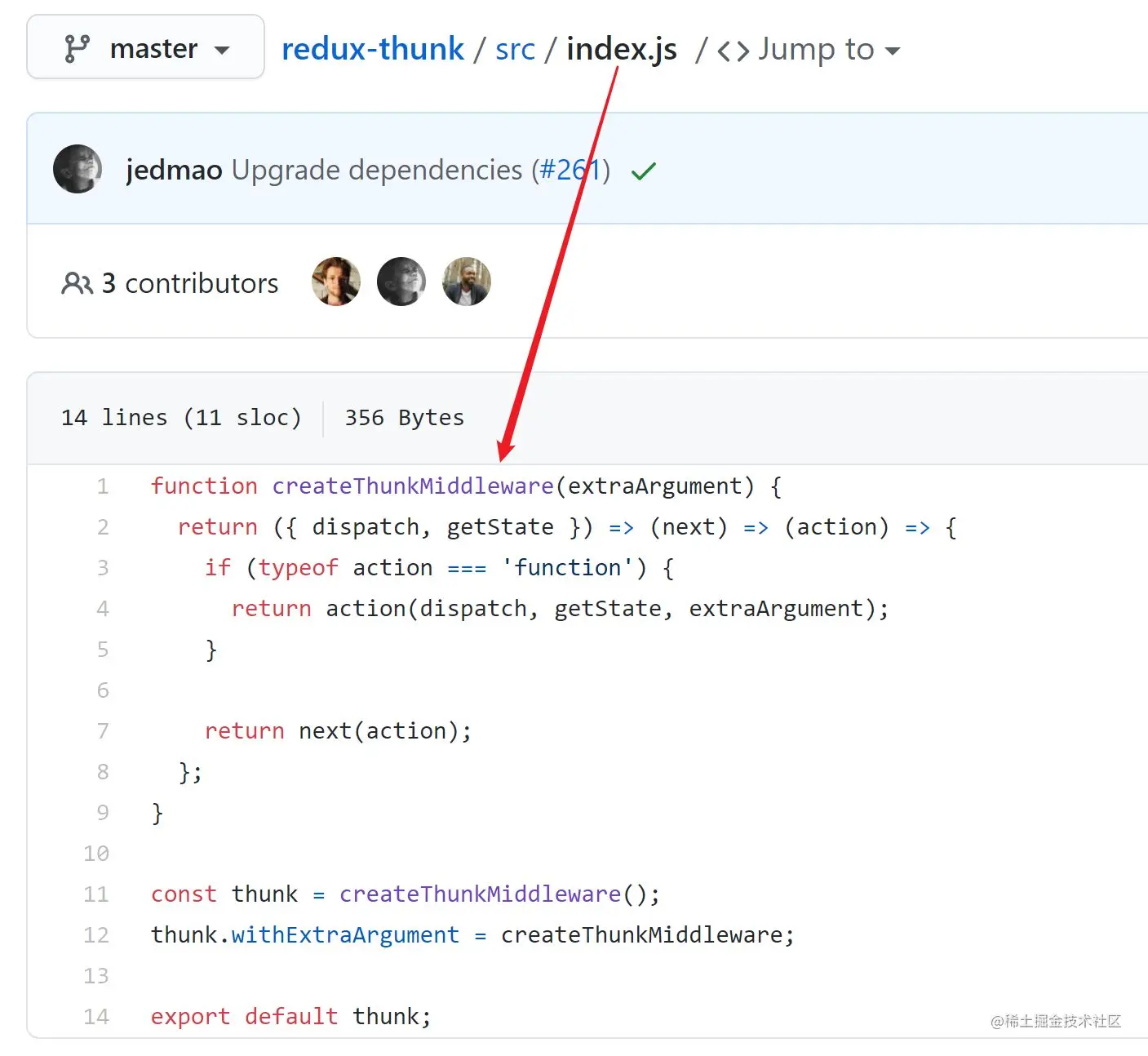Image resolution: width=1148 pixels, height=1056 pixels.
Task: Open second contributor grayscale avatar
Action: point(401,282)
